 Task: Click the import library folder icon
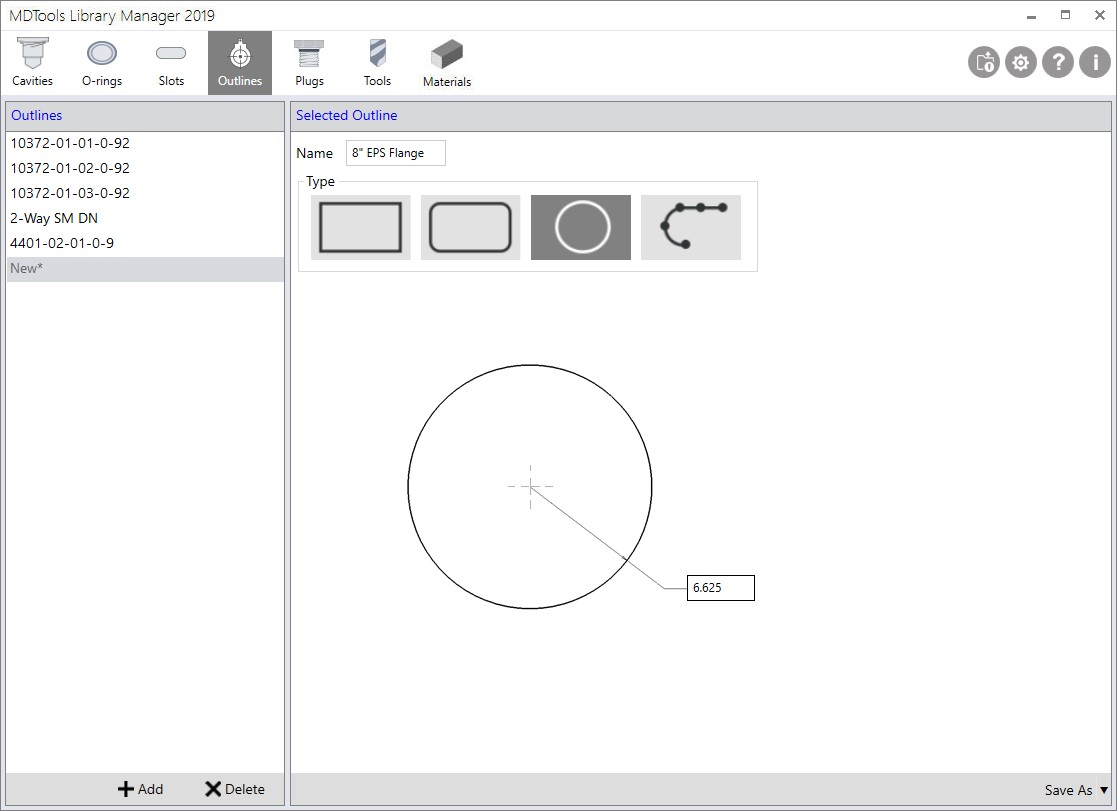point(984,63)
